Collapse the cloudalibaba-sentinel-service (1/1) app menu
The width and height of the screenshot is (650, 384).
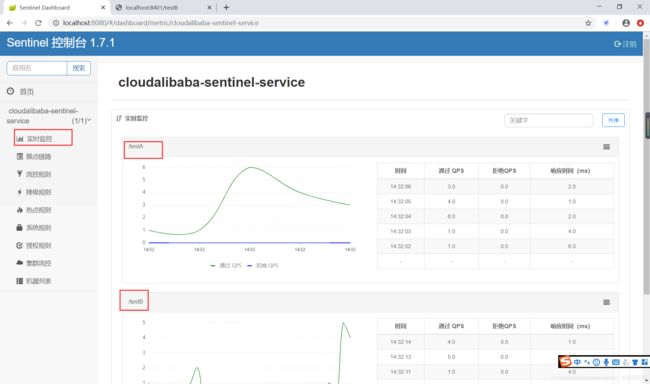[49, 116]
